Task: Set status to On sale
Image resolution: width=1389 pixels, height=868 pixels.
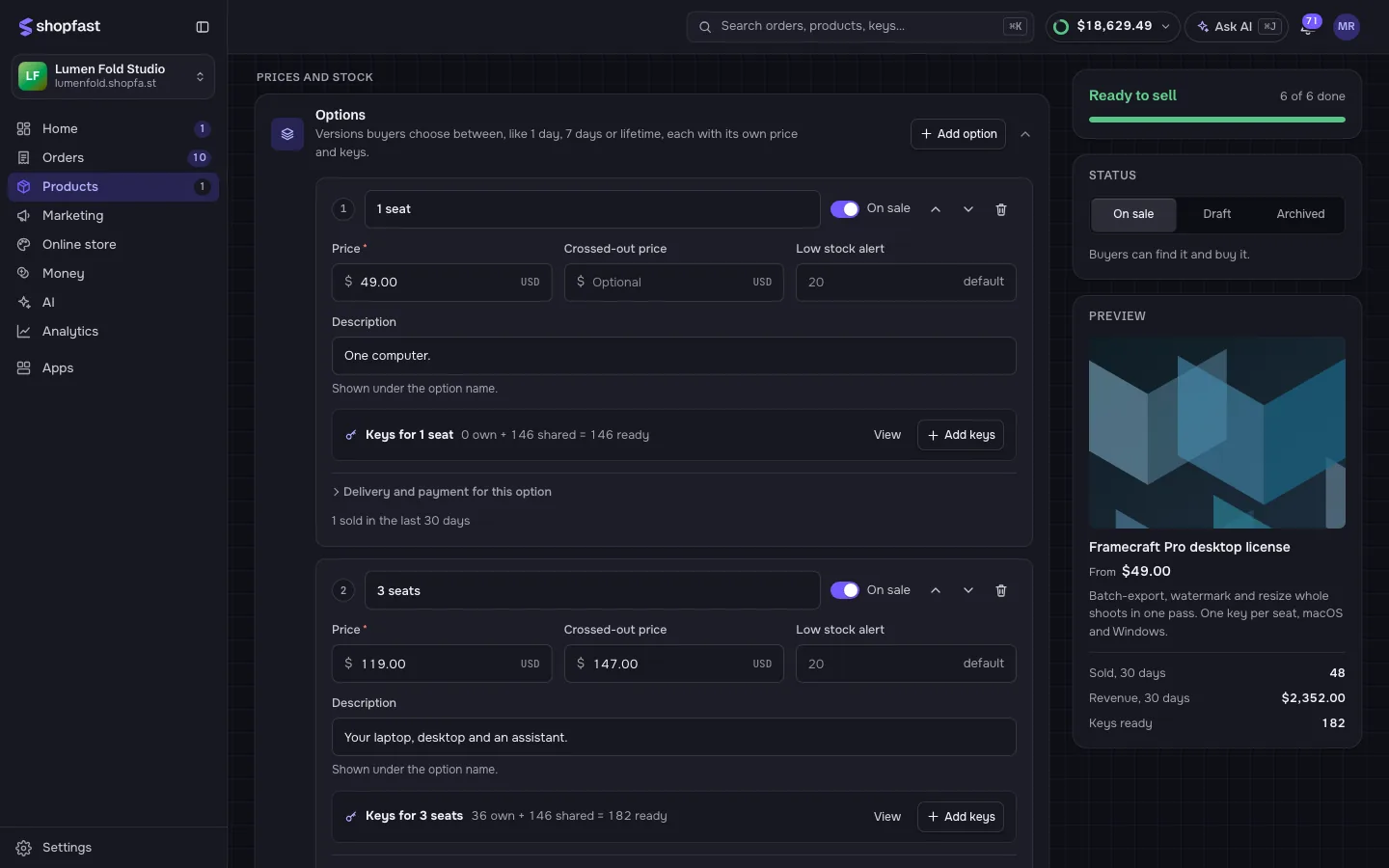Action: 1133,214
